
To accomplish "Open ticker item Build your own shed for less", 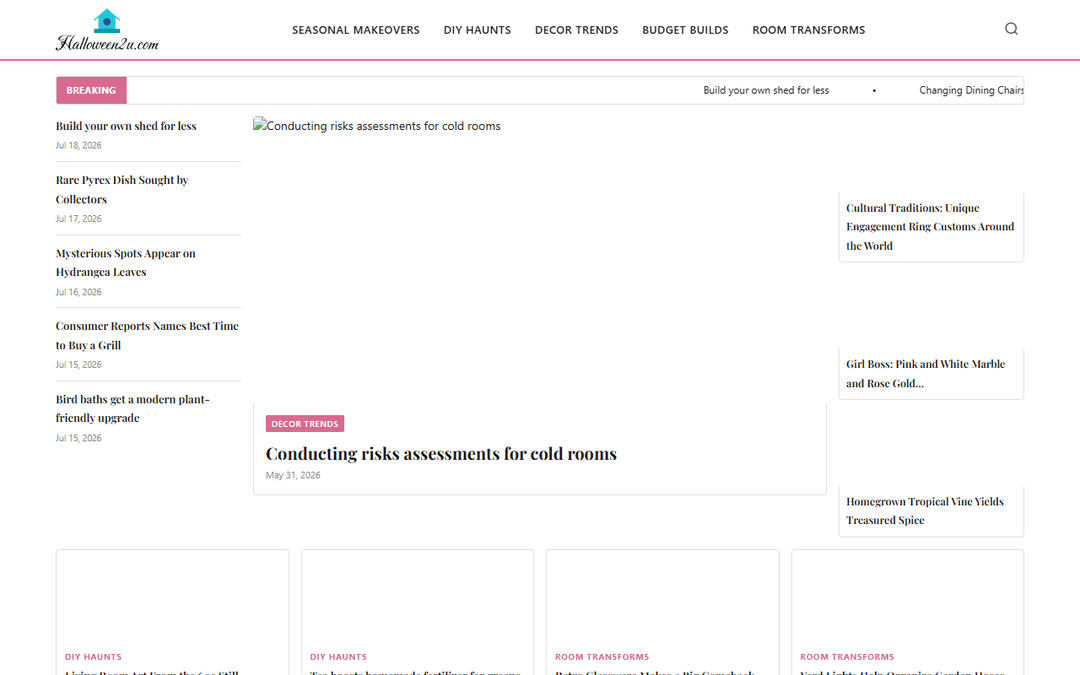I will [766, 90].
